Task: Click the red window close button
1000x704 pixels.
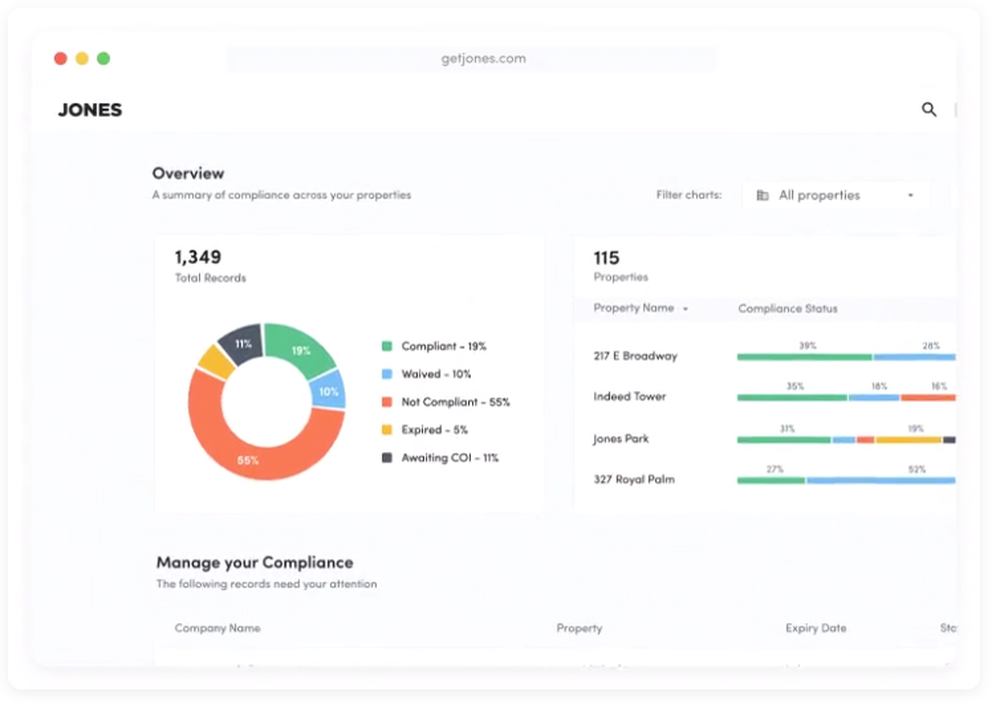Action: [x=61, y=59]
